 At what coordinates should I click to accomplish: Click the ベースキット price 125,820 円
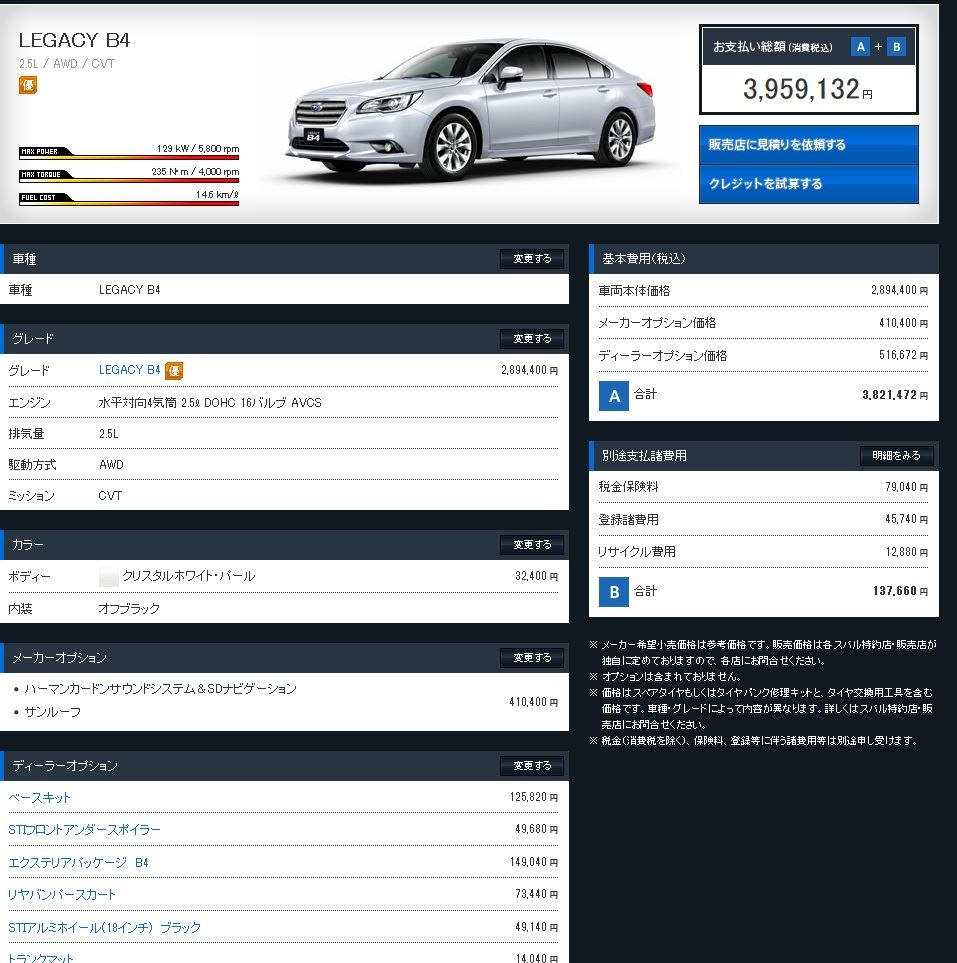(534, 797)
